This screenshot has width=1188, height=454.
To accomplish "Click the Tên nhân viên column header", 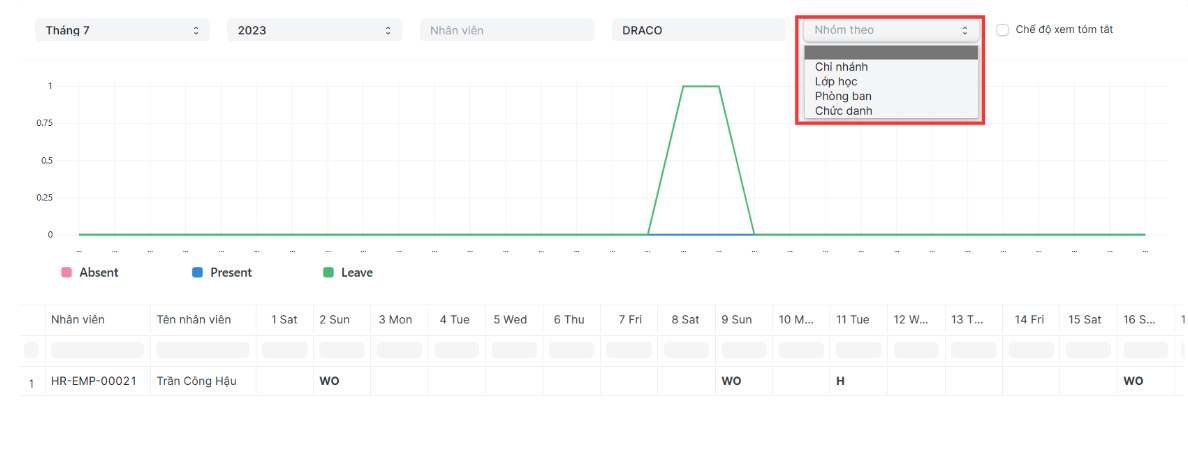I will [203, 320].
